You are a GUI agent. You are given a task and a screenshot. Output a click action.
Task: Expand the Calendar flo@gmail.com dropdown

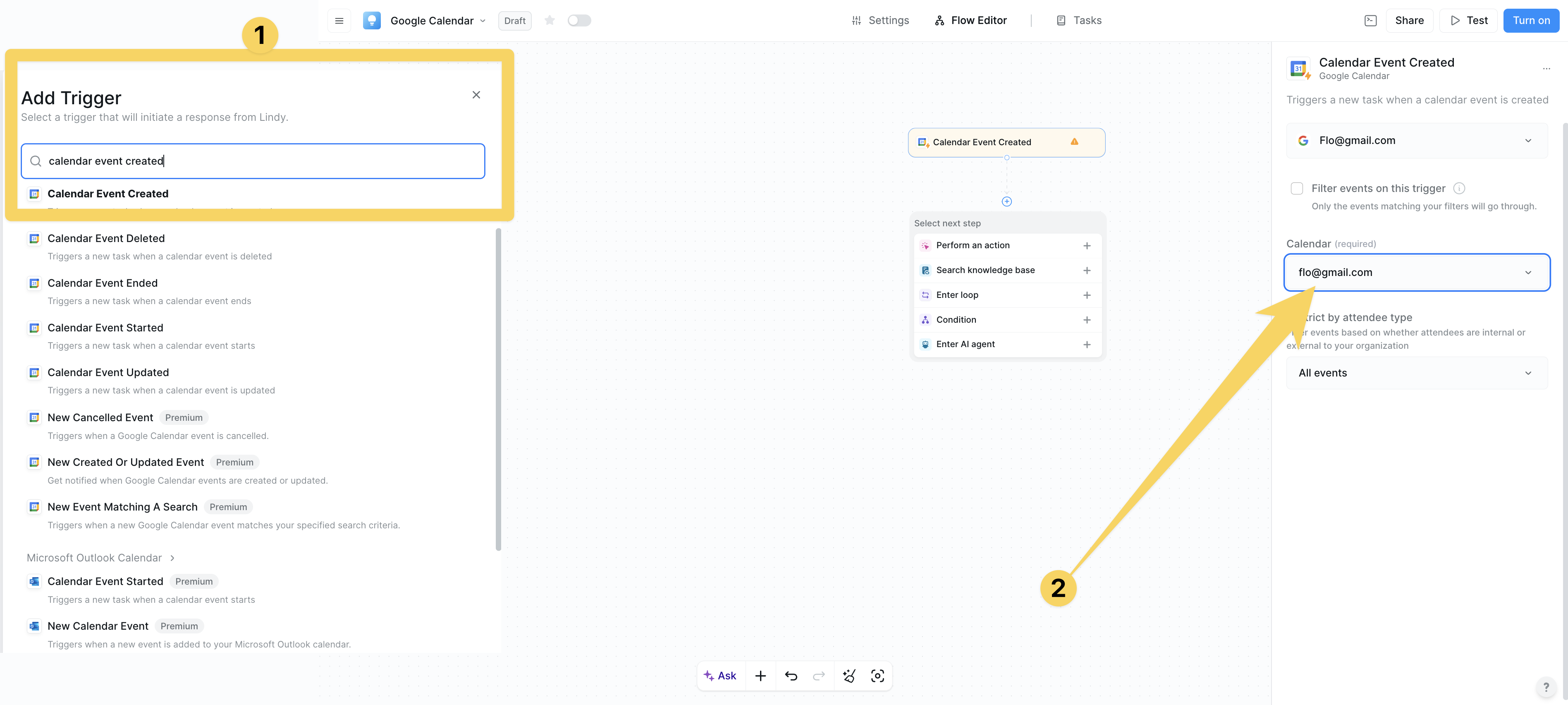point(1416,273)
